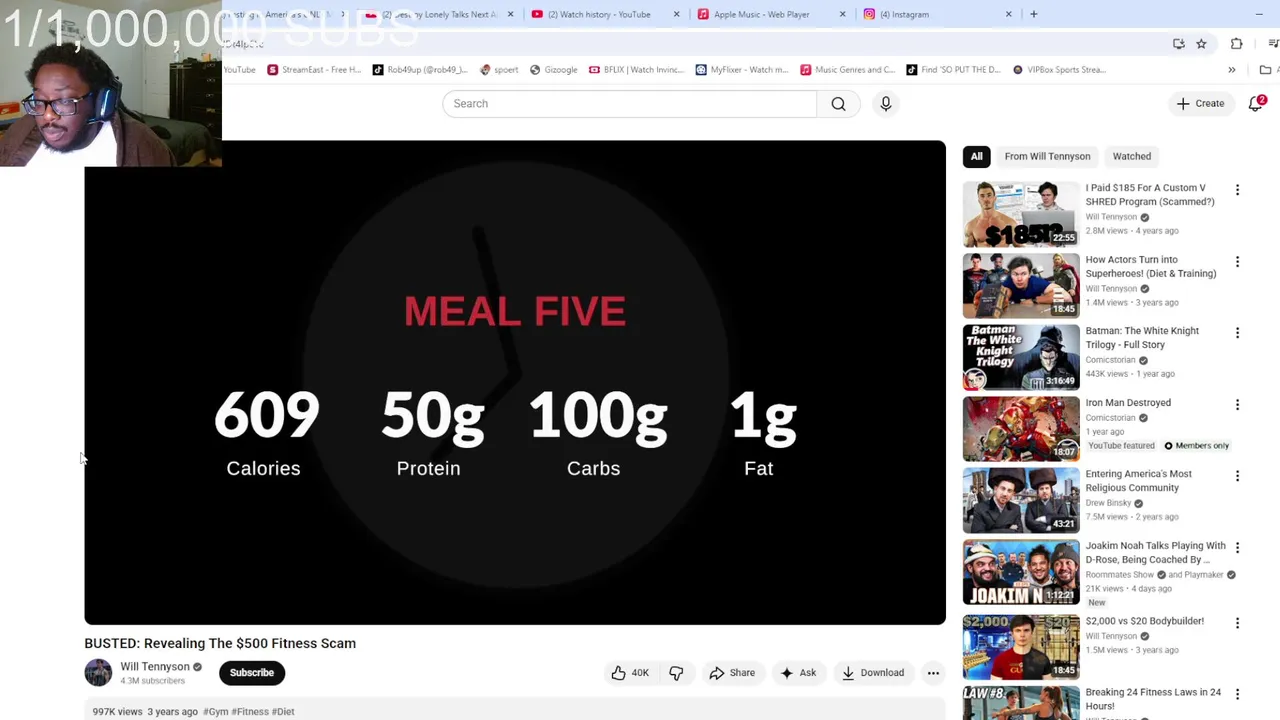Click into the YouTube search field

pyautogui.click(x=630, y=104)
